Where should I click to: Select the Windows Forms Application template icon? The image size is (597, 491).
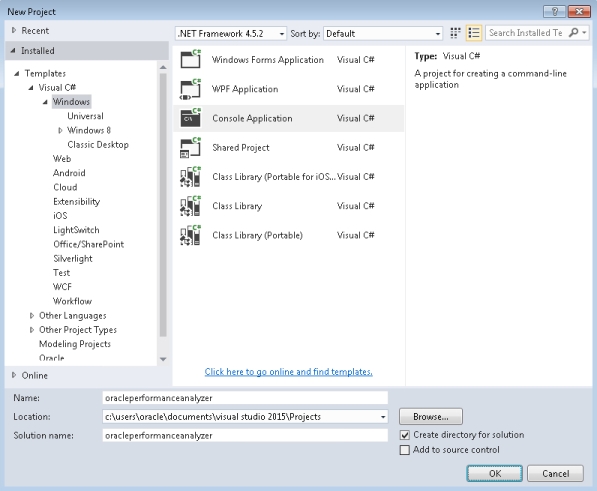(190, 59)
